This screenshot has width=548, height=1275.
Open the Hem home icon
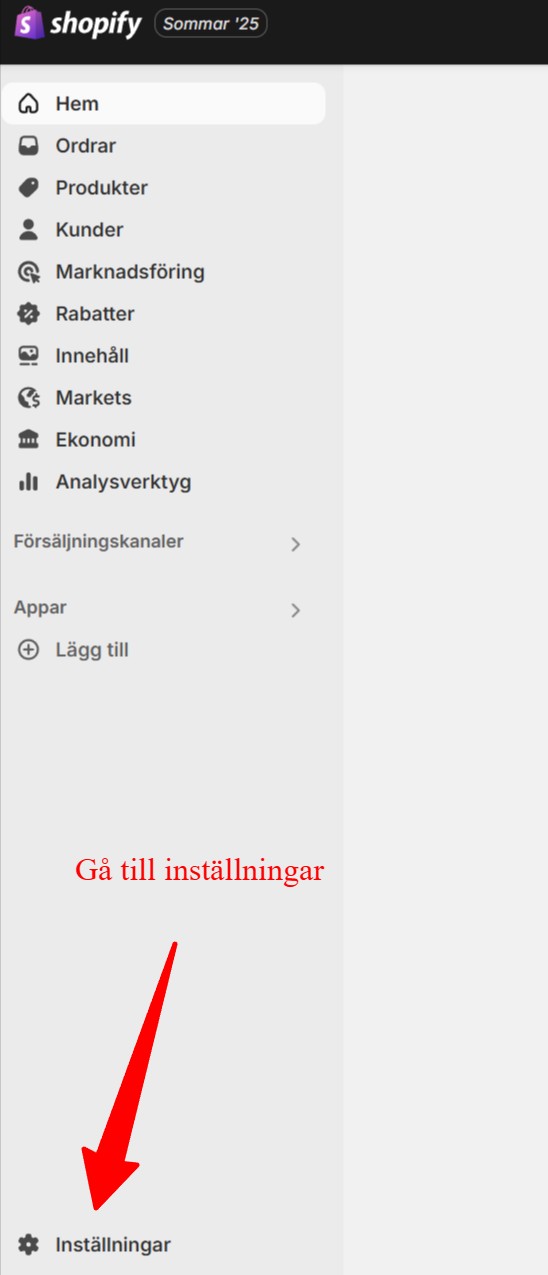(29, 104)
